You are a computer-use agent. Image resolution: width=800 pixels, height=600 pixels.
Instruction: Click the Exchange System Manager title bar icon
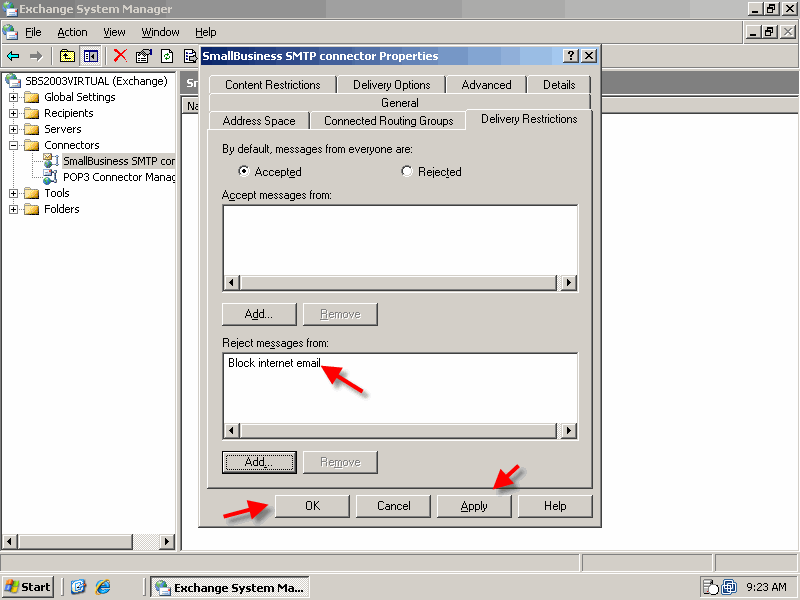pyautogui.click(x=9, y=9)
